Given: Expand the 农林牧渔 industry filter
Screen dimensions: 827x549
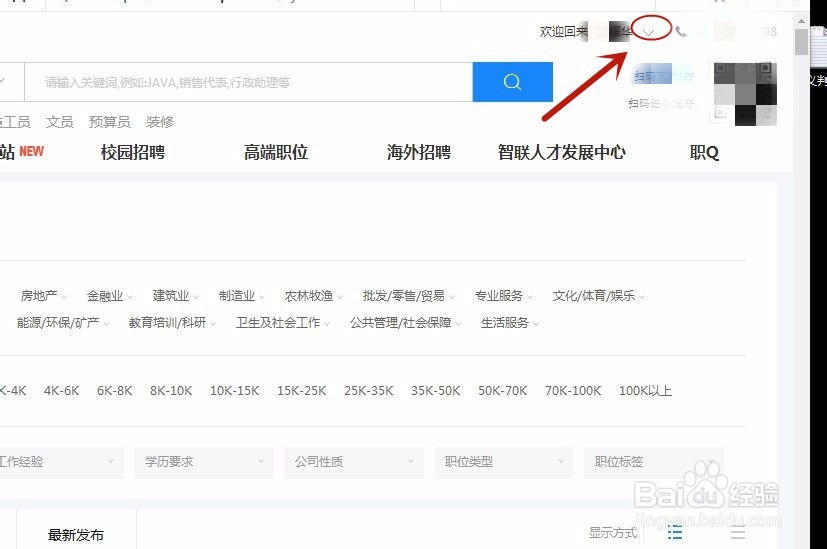Looking at the screenshot, I should point(313,296).
